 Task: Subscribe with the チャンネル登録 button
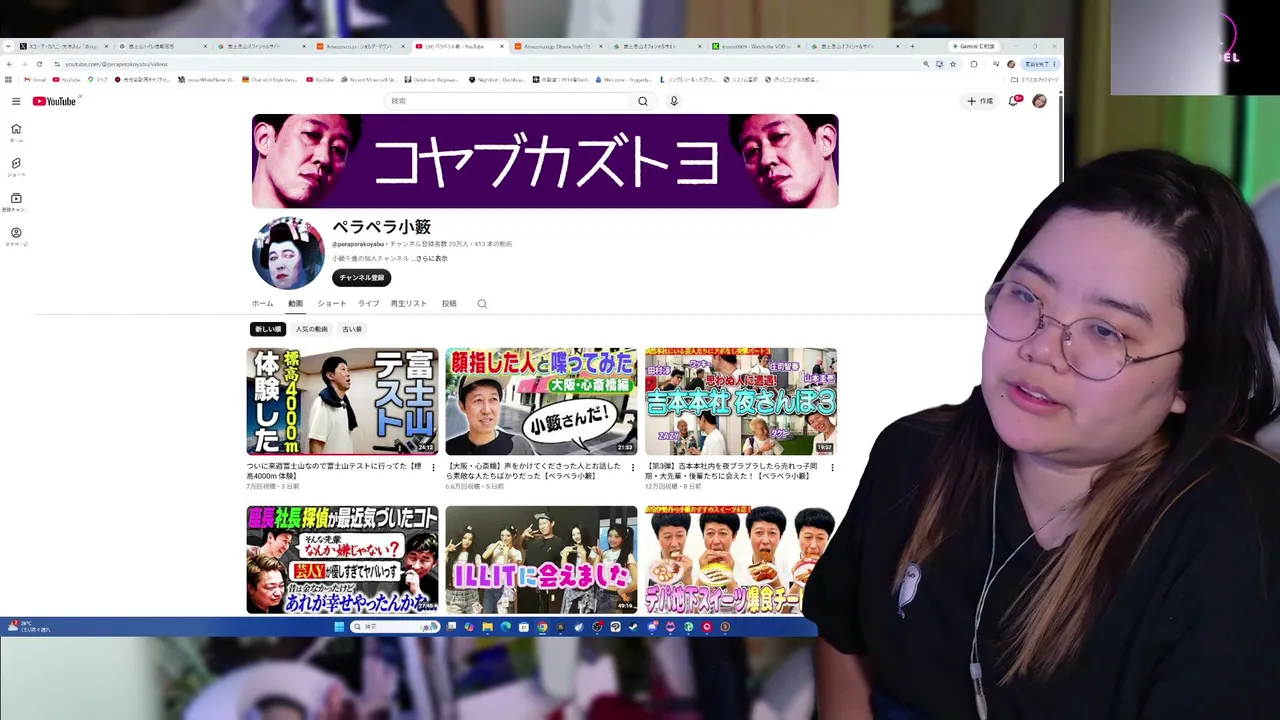click(361, 278)
